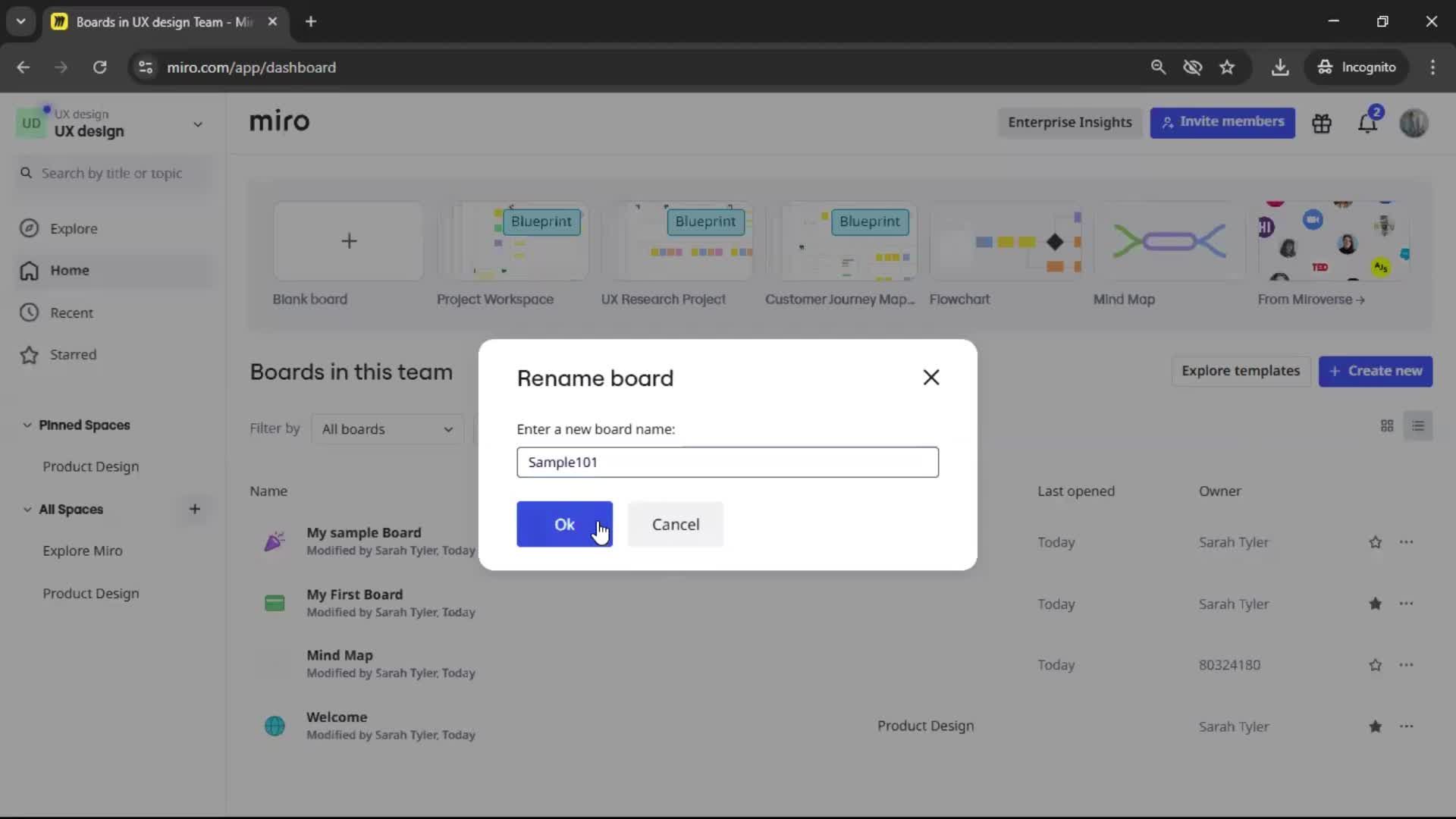The width and height of the screenshot is (1456, 819).
Task: Open the Mind Map board row
Action: click(x=840, y=665)
